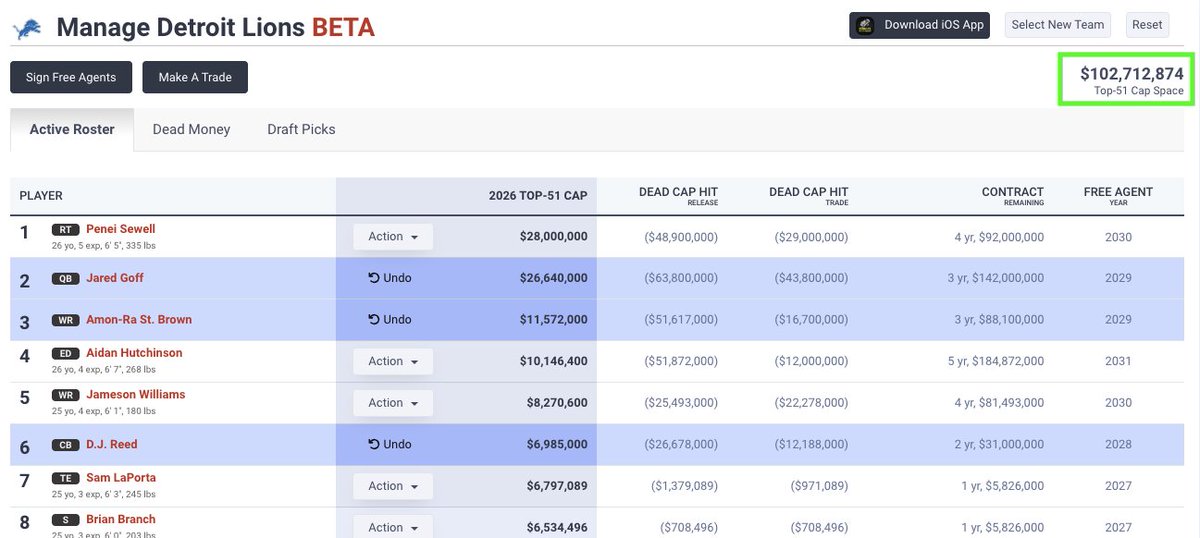Open the Draft Picks tab
Image resolution: width=1200 pixels, height=538 pixels.
(301, 130)
